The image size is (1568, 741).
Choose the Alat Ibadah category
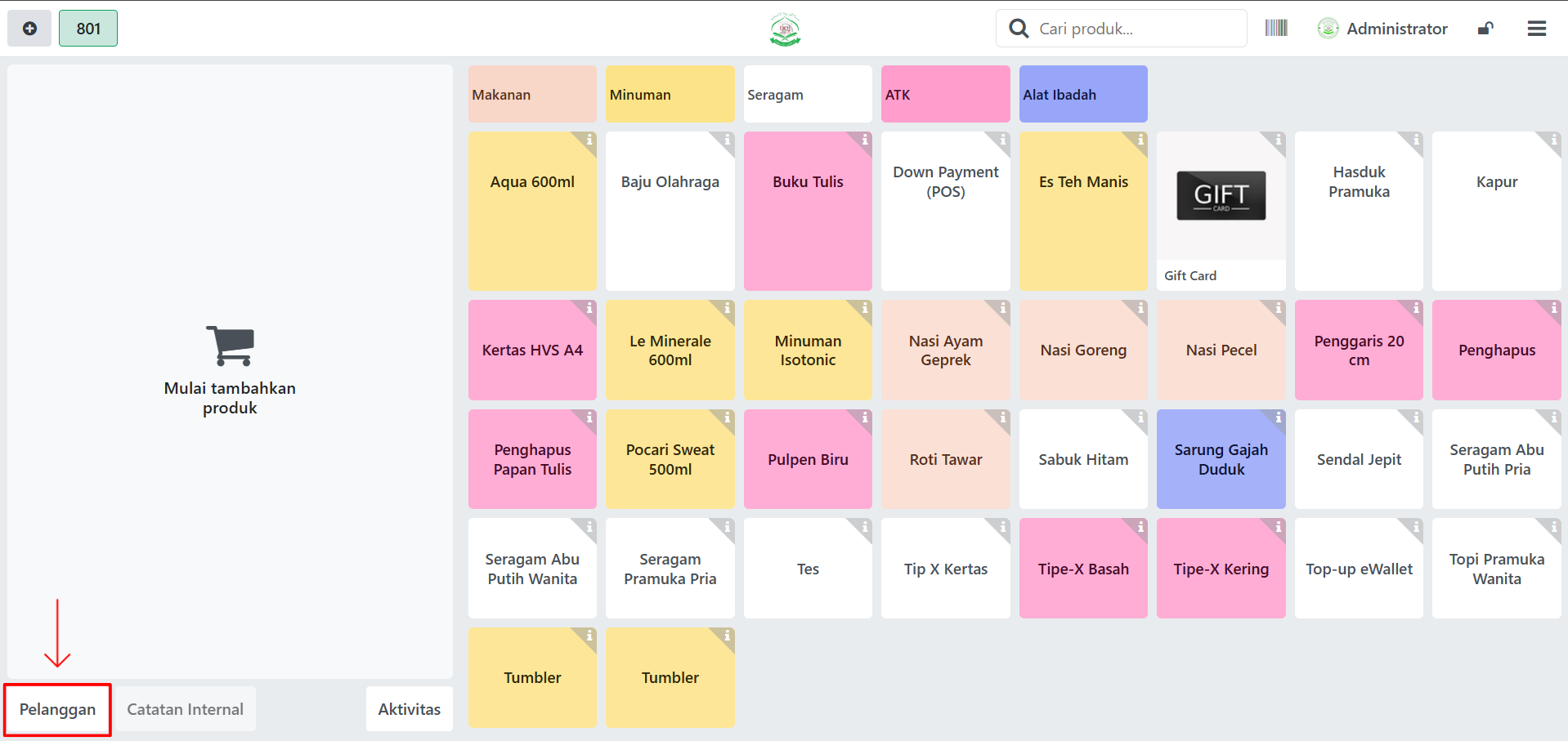click(x=1082, y=95)
